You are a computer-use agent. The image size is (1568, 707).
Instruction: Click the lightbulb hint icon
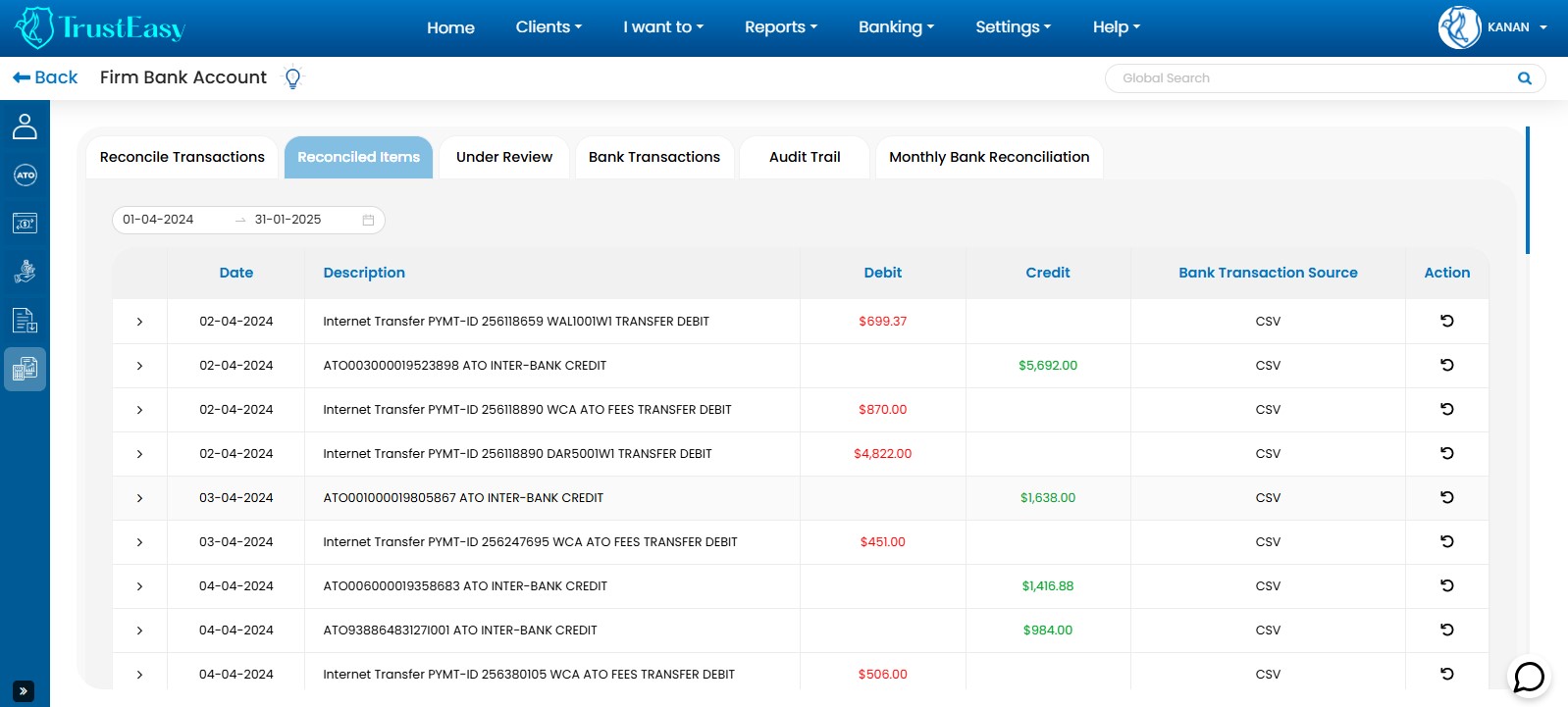pyautogui.click(x=292, y=78)
